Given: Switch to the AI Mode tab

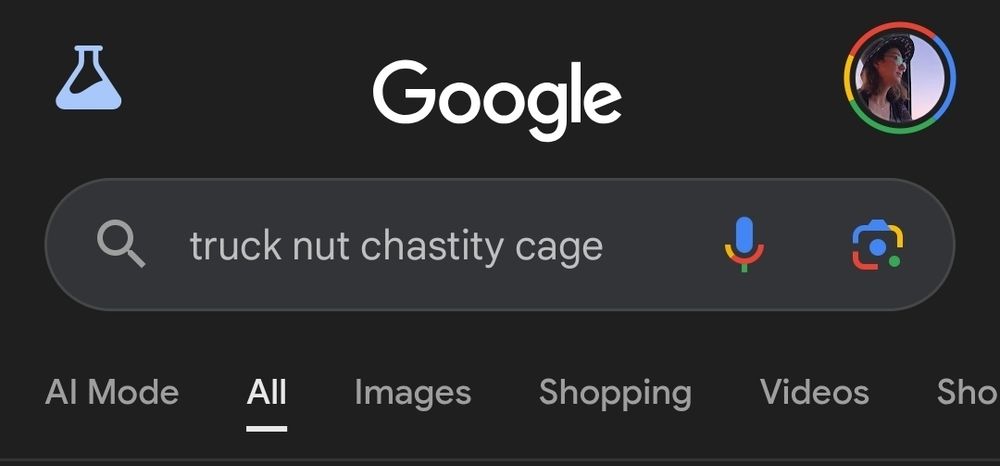Looking at the screenshot, I should (x=112, y=393).
